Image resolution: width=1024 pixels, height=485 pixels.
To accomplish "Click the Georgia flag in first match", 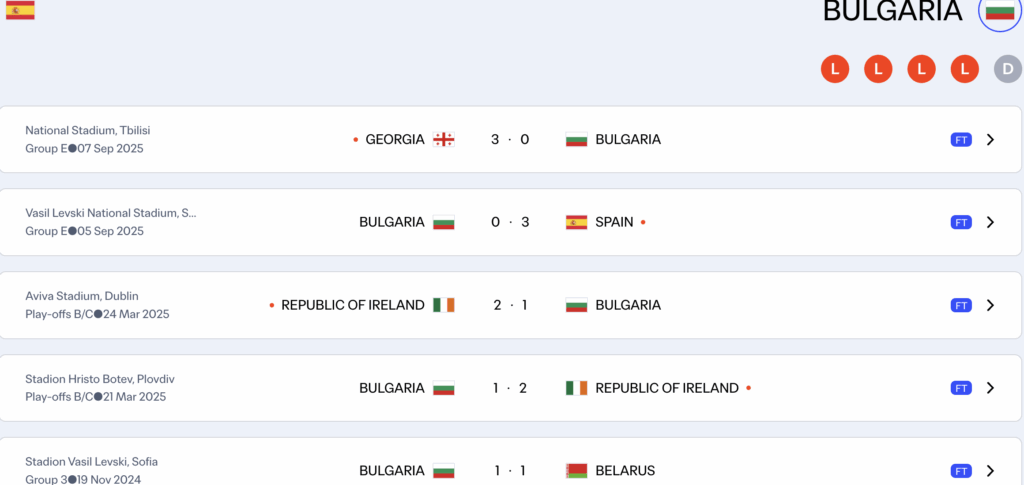I will [x=444, y=140].
